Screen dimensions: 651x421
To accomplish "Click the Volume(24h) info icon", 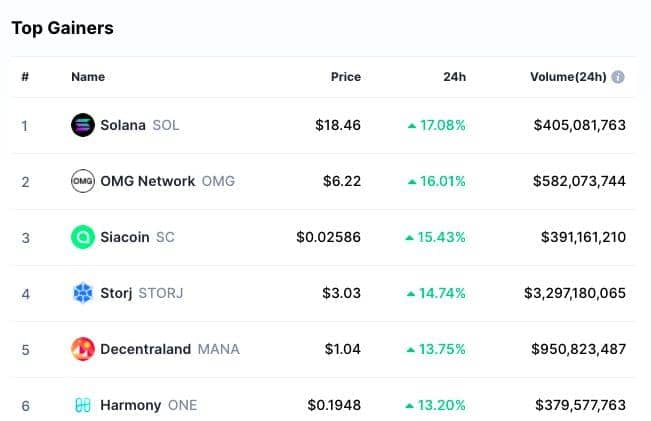I will [618, 77].
